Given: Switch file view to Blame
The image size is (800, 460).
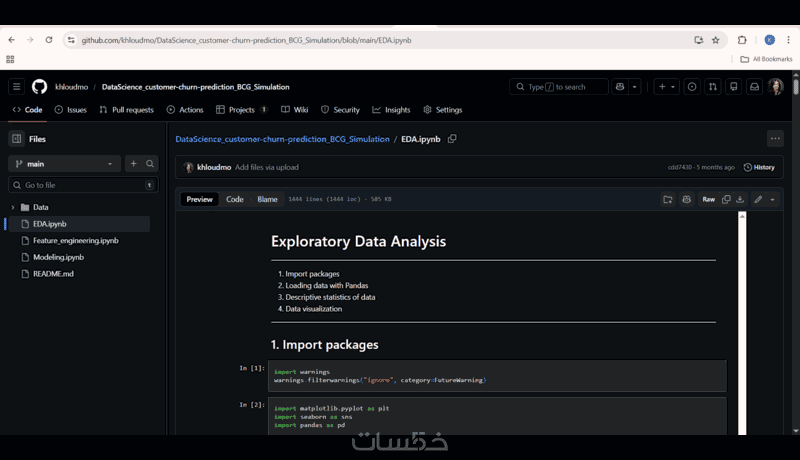Looking at the screenshot, I should tap(267, 199).
